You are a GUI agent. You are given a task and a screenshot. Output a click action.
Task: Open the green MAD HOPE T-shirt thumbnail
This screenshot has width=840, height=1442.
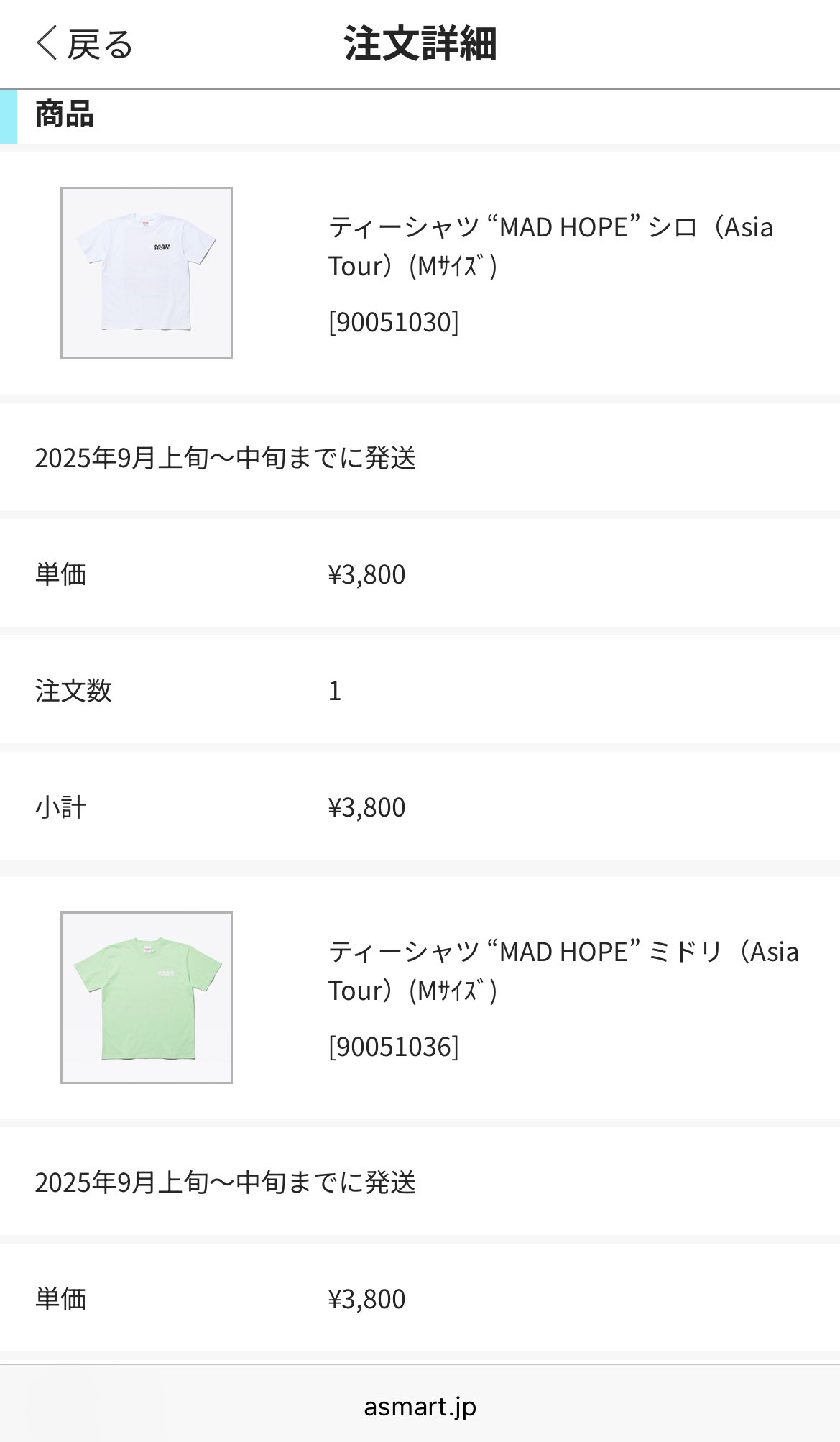(147, 998)
